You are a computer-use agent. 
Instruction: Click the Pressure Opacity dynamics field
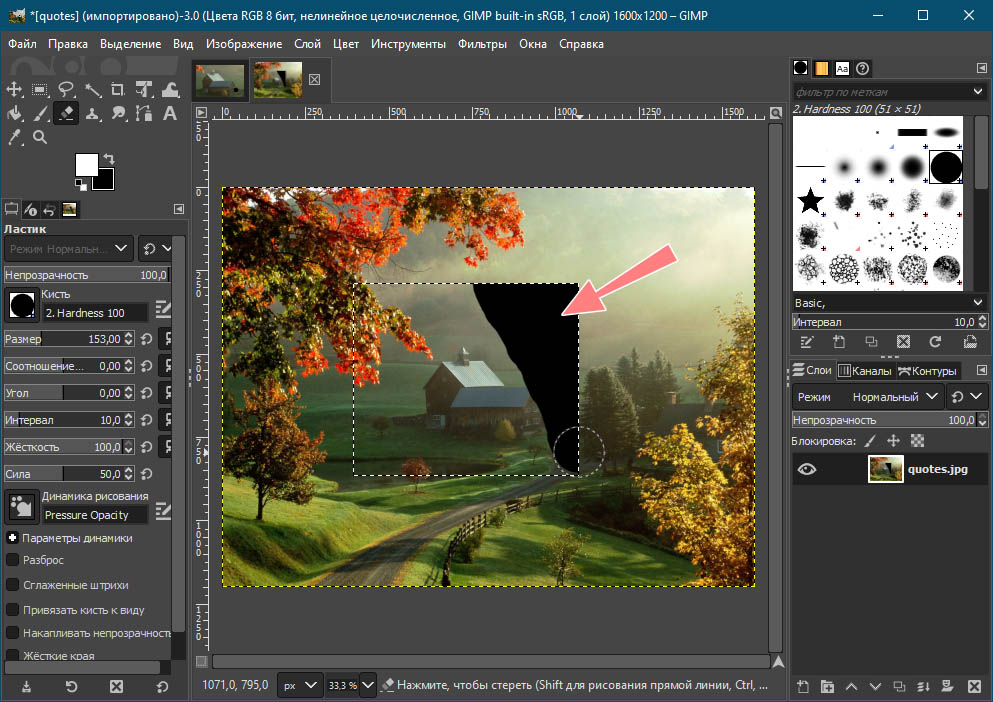click(95, 515)
